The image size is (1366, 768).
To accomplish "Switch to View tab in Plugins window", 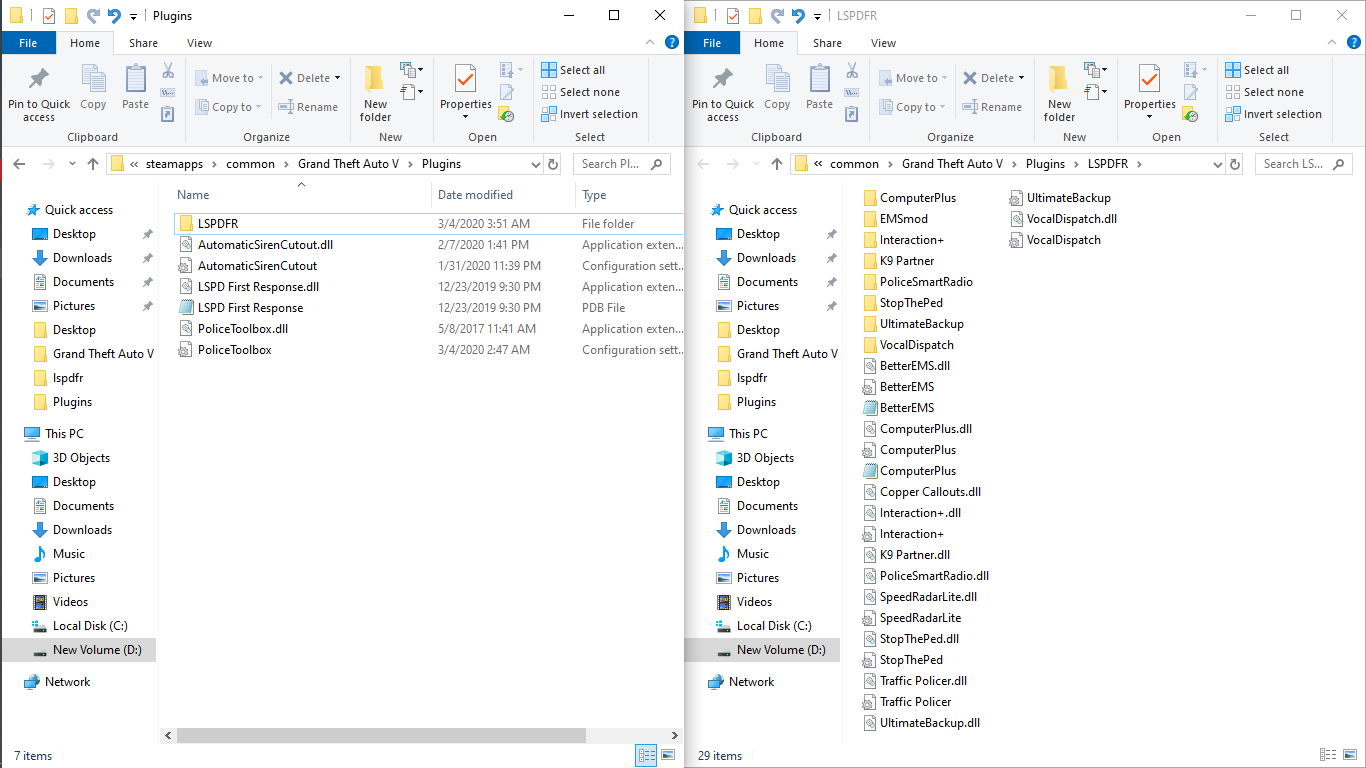I will click(x=199, y=43).
